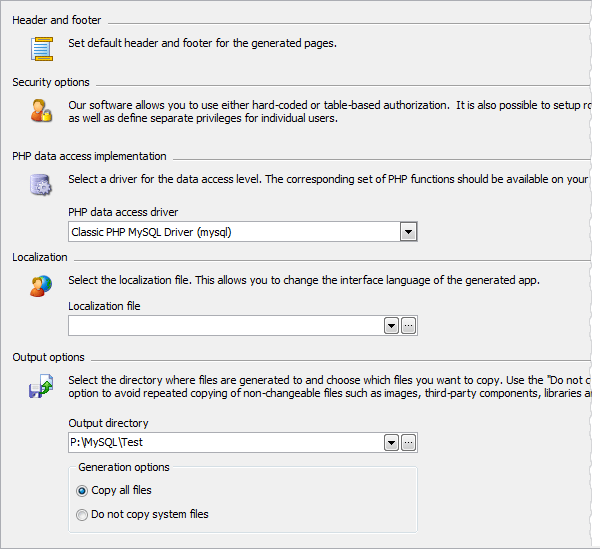The height and width of the screenshot is (549, 600).
Task: Click the Security options user lock icon
Action: click(41, 110)
